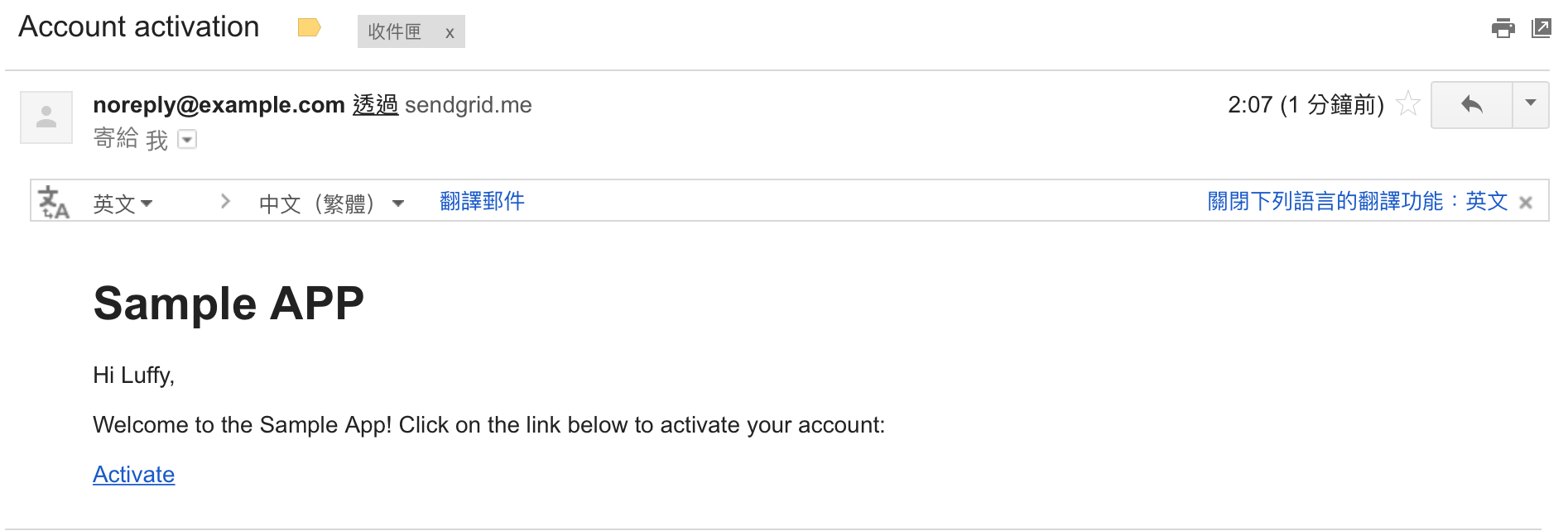The height and width of the screenshot is (531, 1568).
Task: Click the translate icon
Action: [54, 202]
